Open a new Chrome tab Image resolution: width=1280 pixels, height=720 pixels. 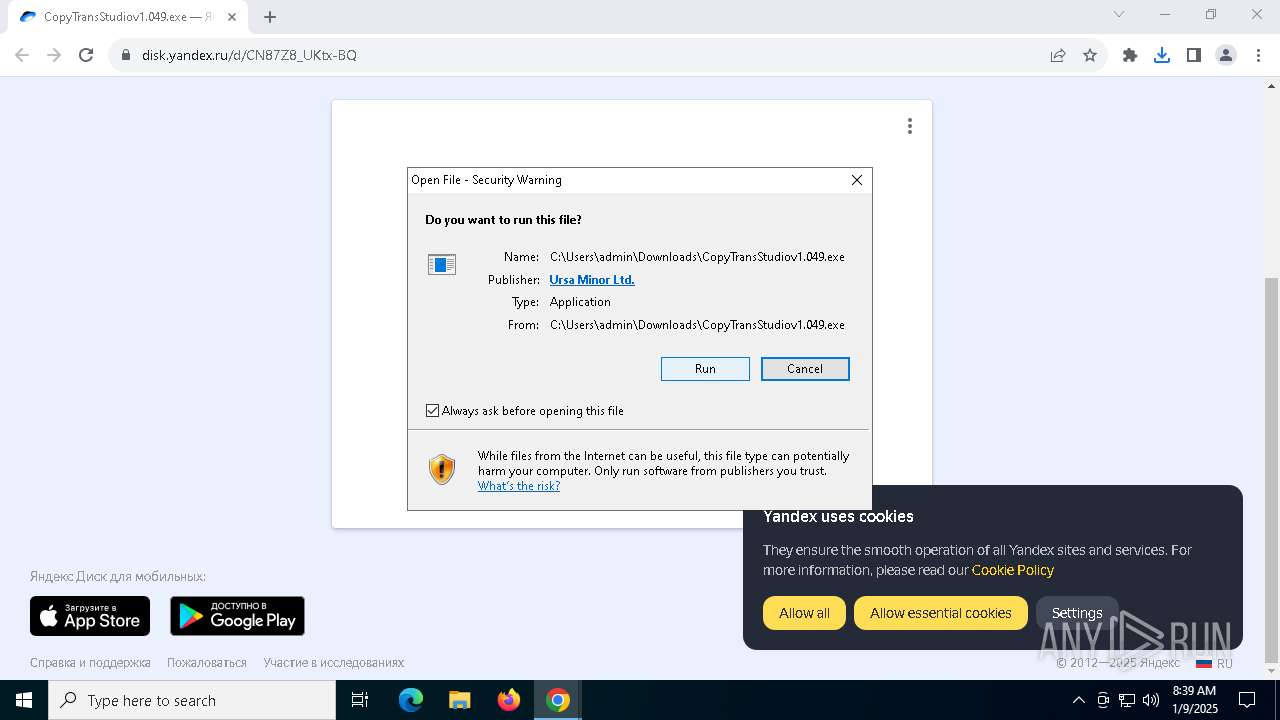click(270, 17)
